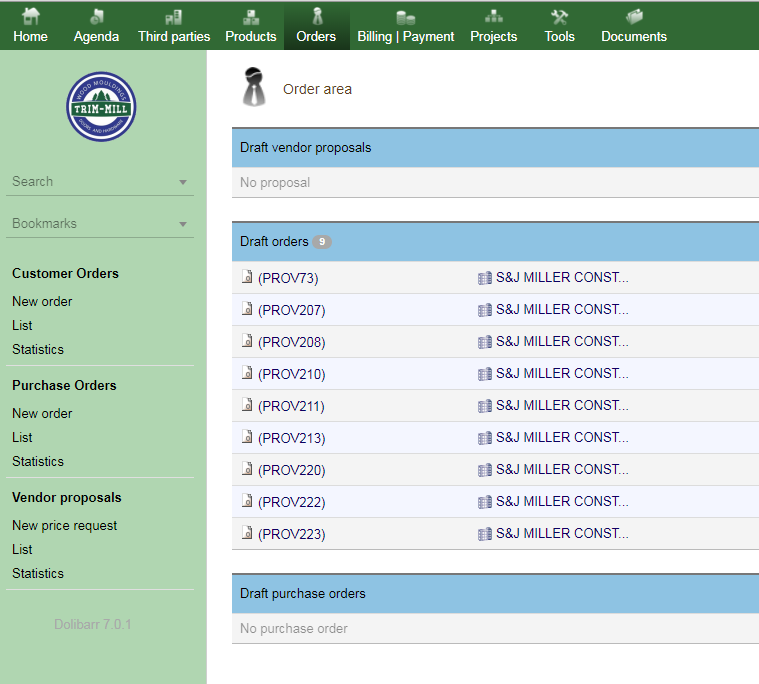759x684 pixels.
Task: Click the Documents folder icon
Action: coord(634,17)
